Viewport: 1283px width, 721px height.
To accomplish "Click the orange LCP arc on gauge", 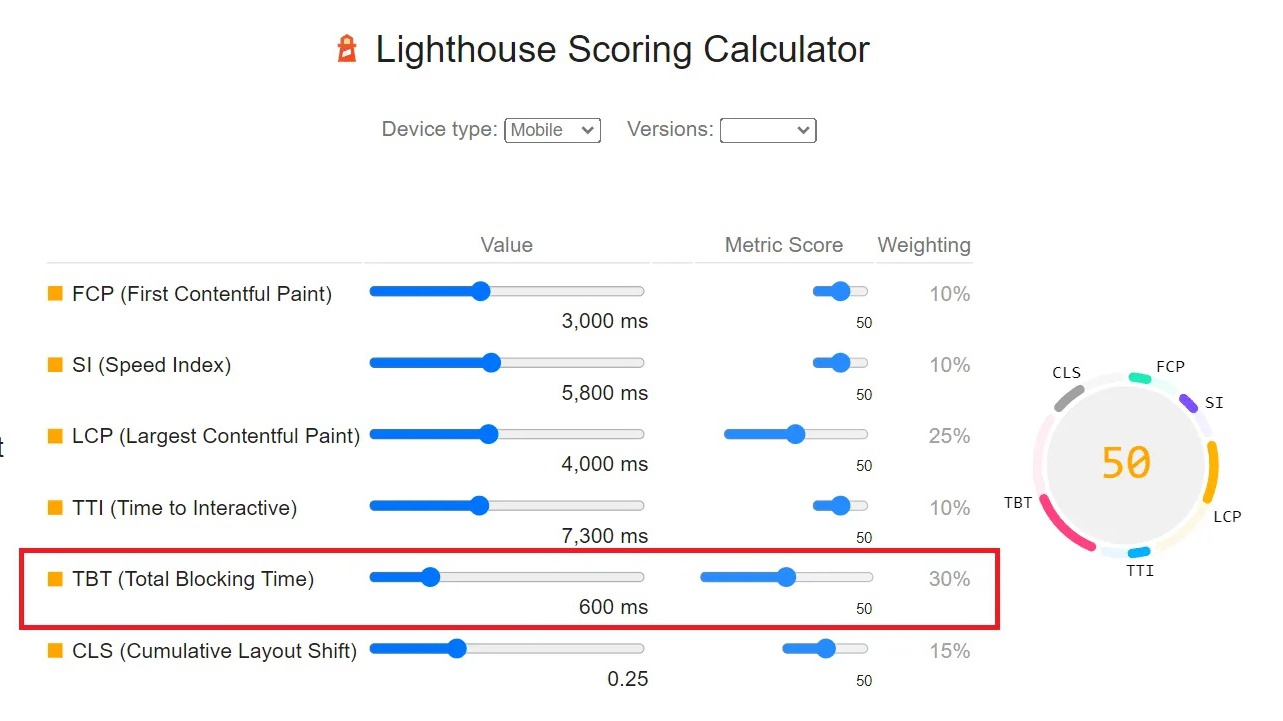I will [x=1211, y=472].
